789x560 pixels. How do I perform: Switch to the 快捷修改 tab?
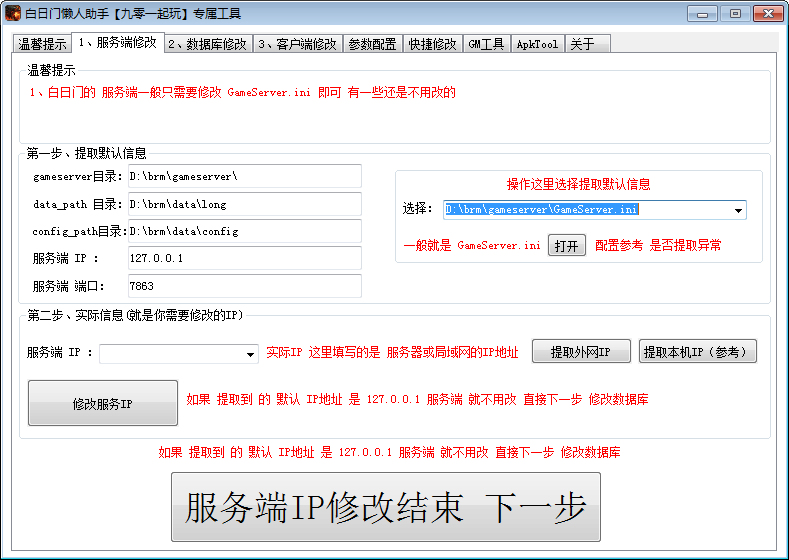(x=432, y=44)
